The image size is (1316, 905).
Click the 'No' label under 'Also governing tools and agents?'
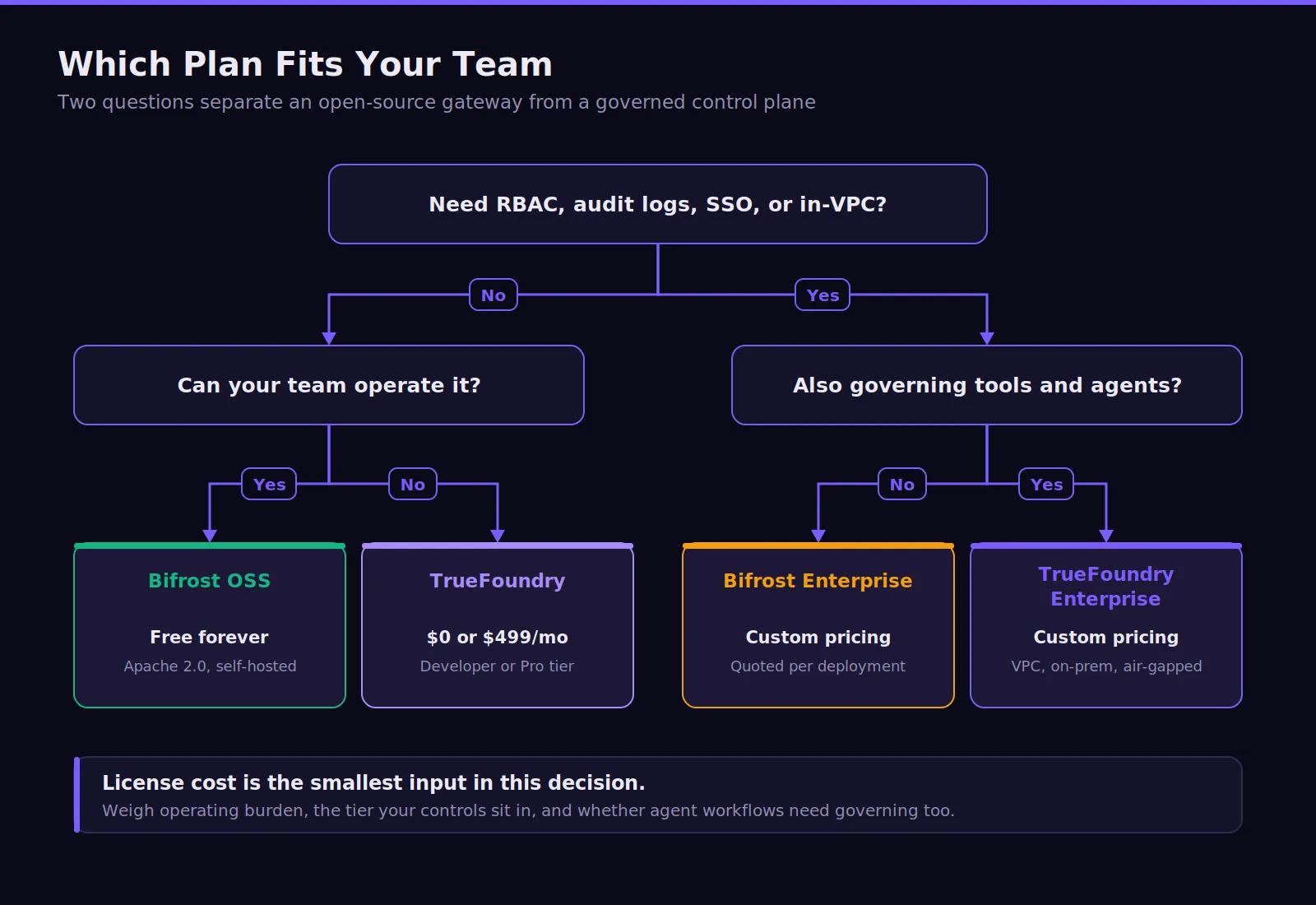point(902,485)
